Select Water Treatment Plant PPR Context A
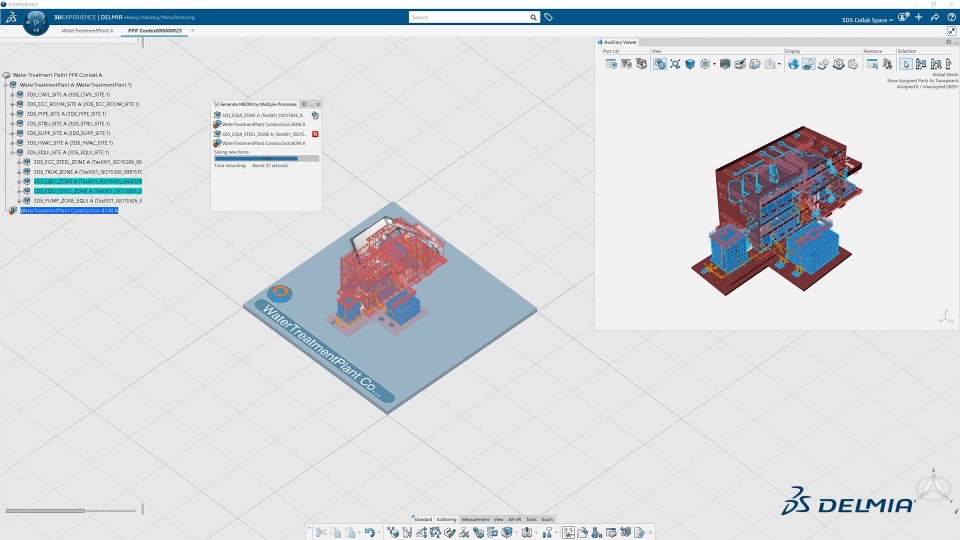960x540 pixels. (57, 75)
